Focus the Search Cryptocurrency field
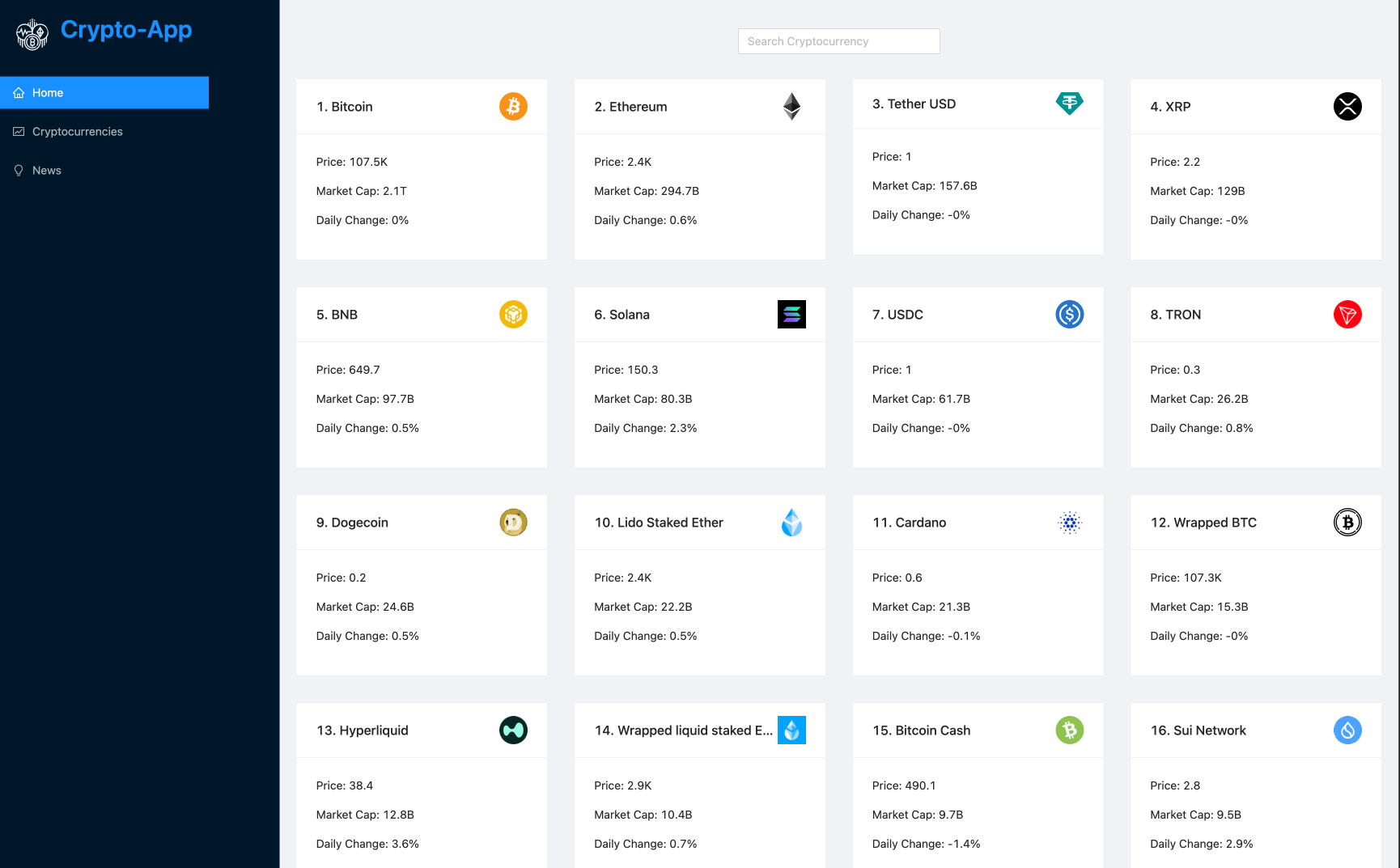 839,41
